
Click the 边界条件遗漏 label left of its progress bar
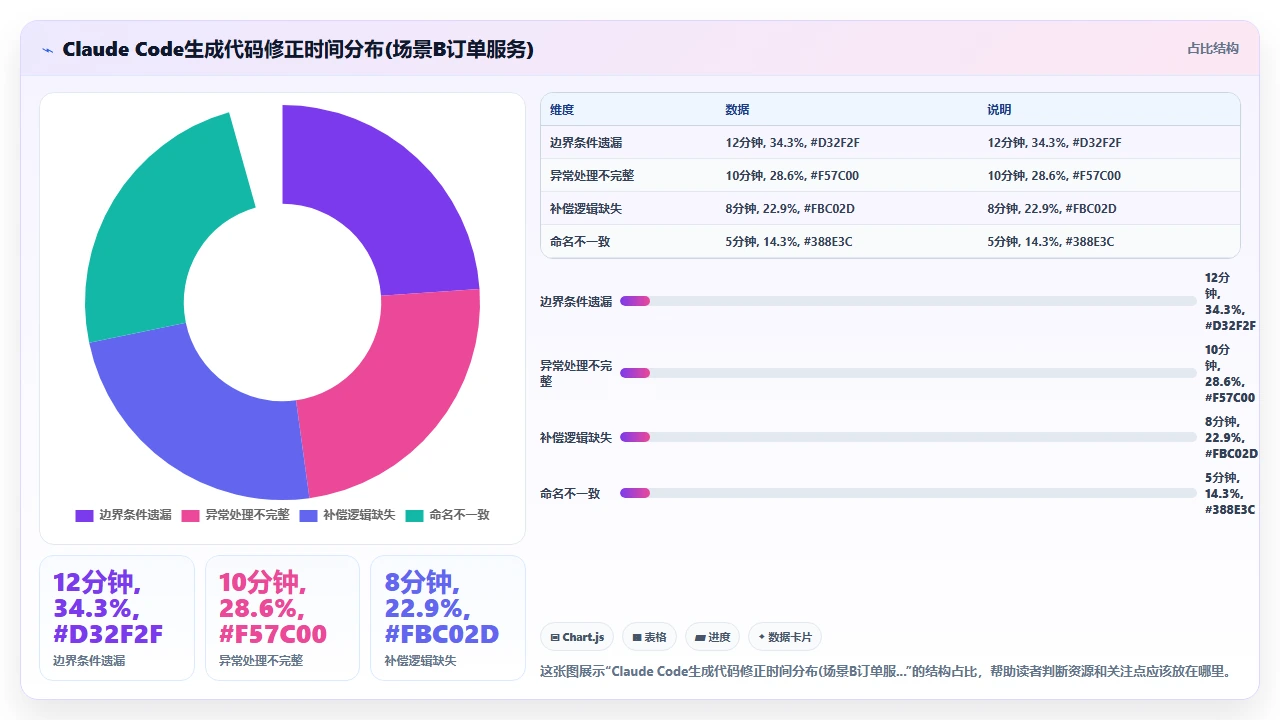click(x=576, y=301)
